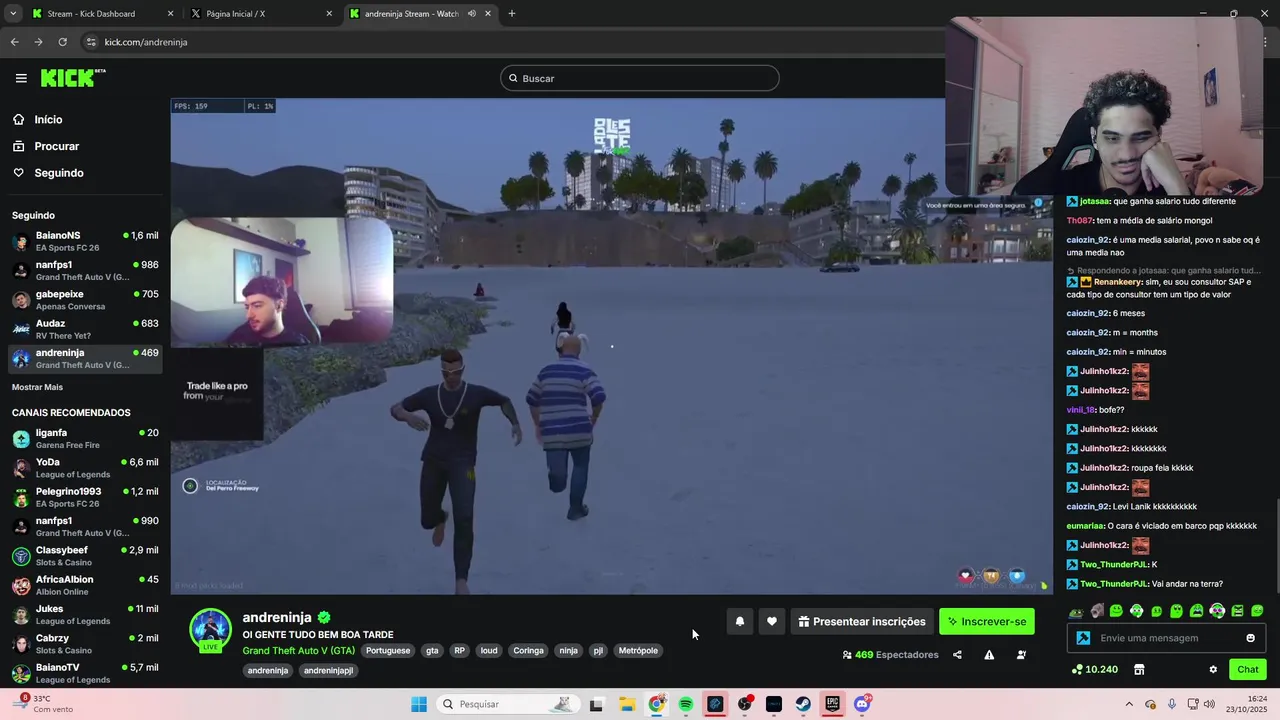
Task: Click andreninja channel avatar with LIVE badge
Action: coord(211,630)
